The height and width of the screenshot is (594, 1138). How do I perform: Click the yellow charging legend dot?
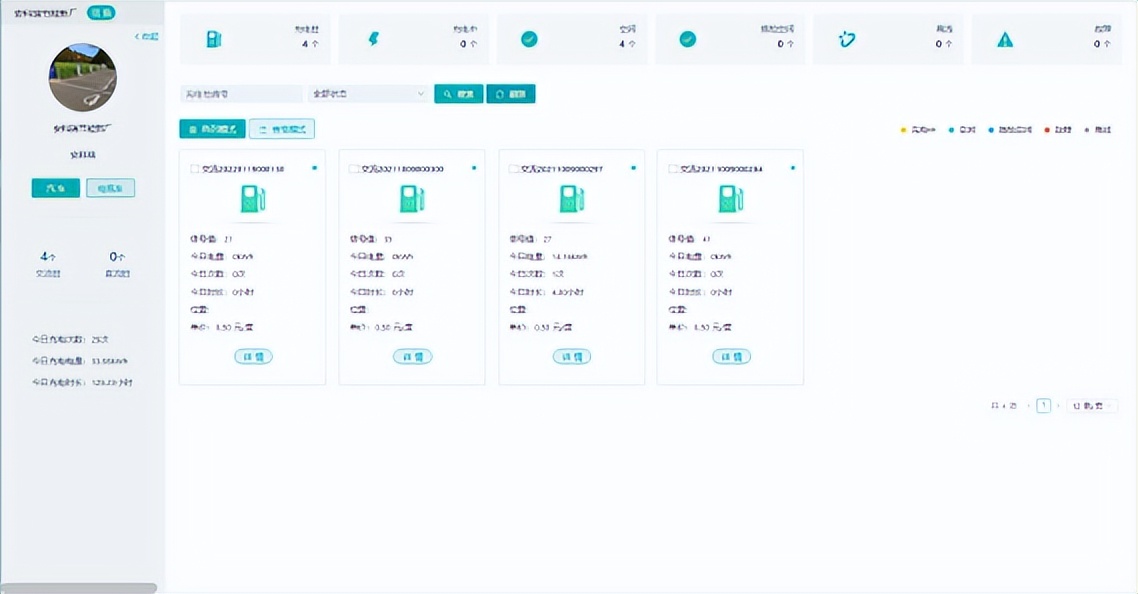click(905, 128)
